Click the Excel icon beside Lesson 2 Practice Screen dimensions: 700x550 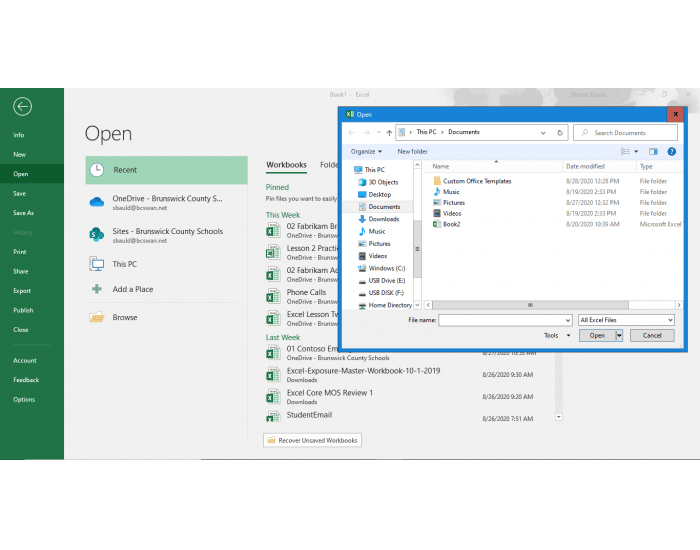(x=273, y=253)
